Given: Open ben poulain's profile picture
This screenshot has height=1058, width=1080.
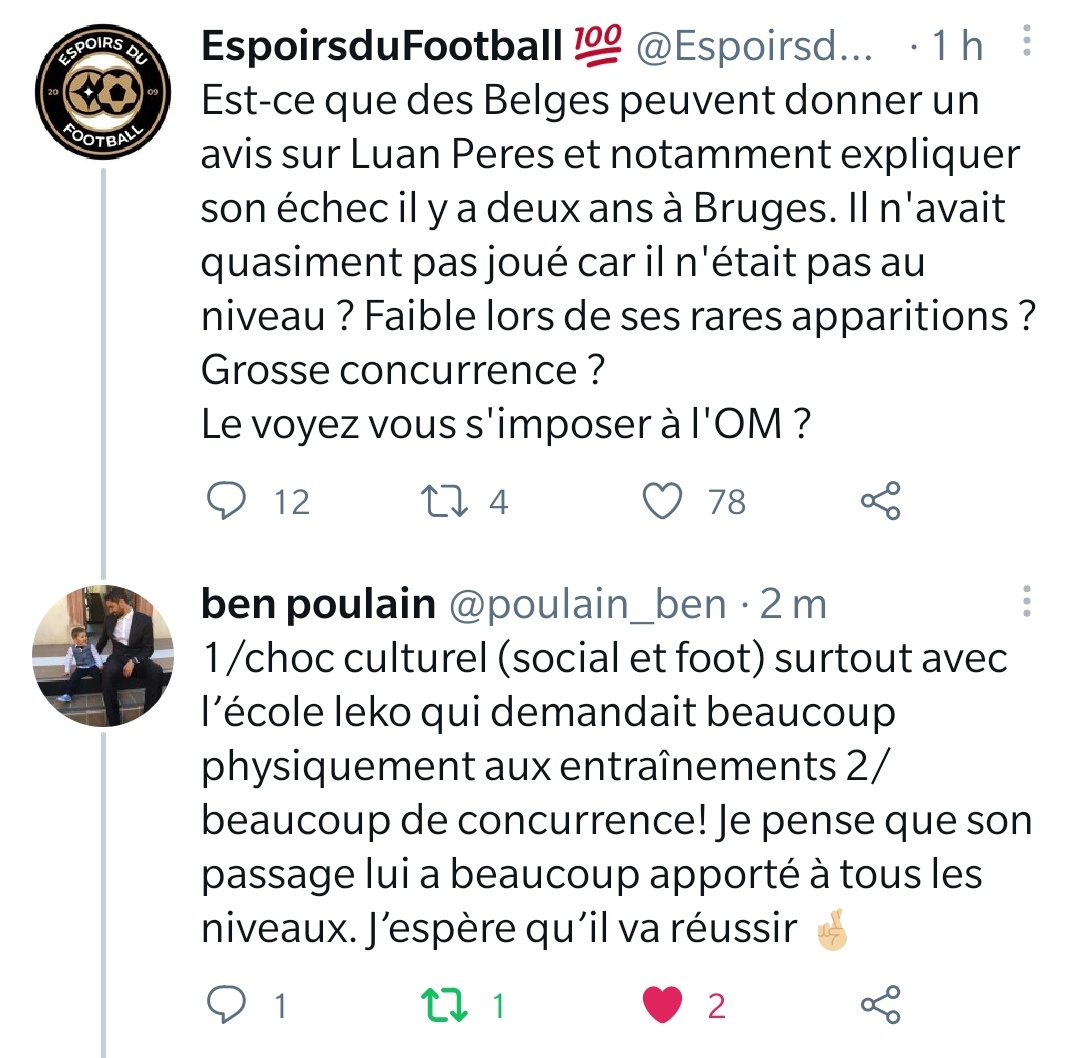Looking at the screenshot, I should click(104, 655).
